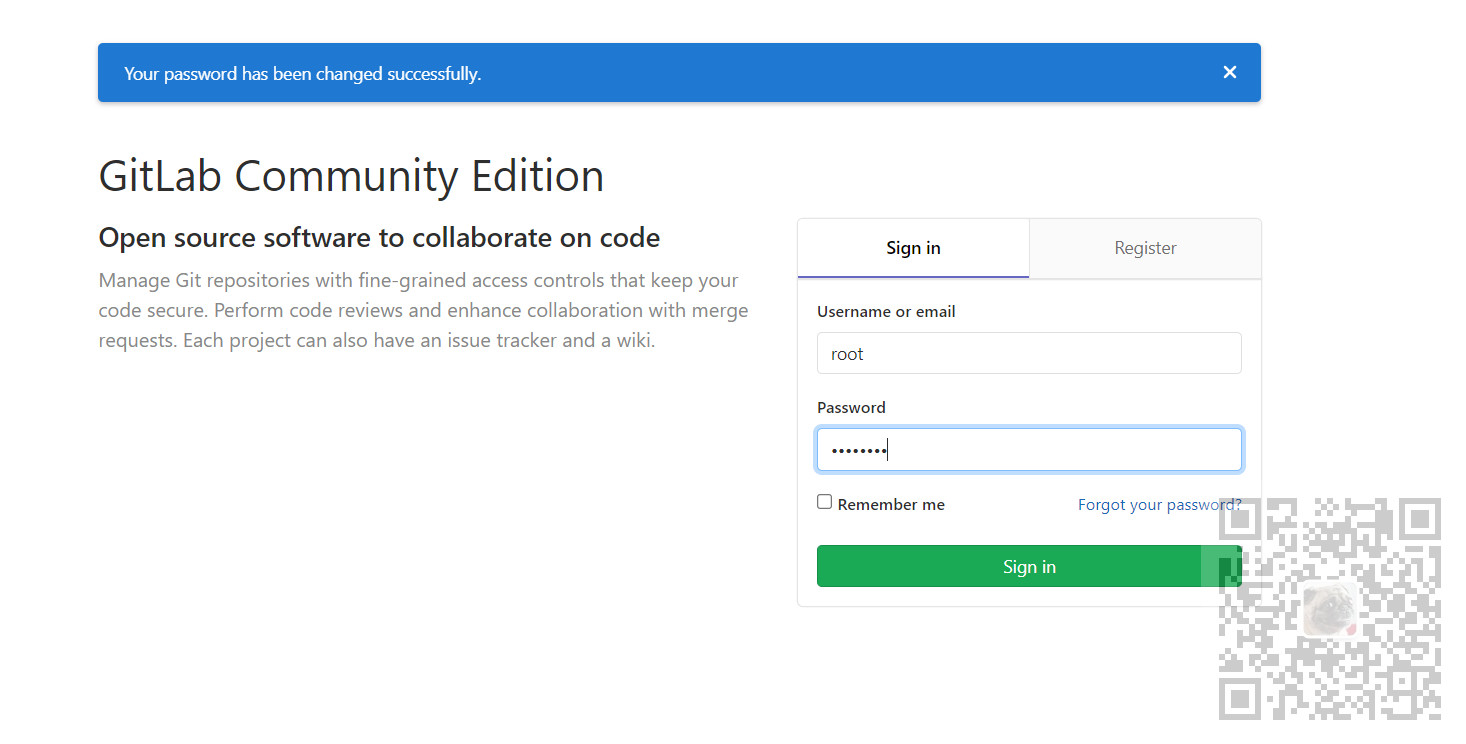Click into the Password field
The height and width of the screenshot is (744, 1466).
[1029, 450]
